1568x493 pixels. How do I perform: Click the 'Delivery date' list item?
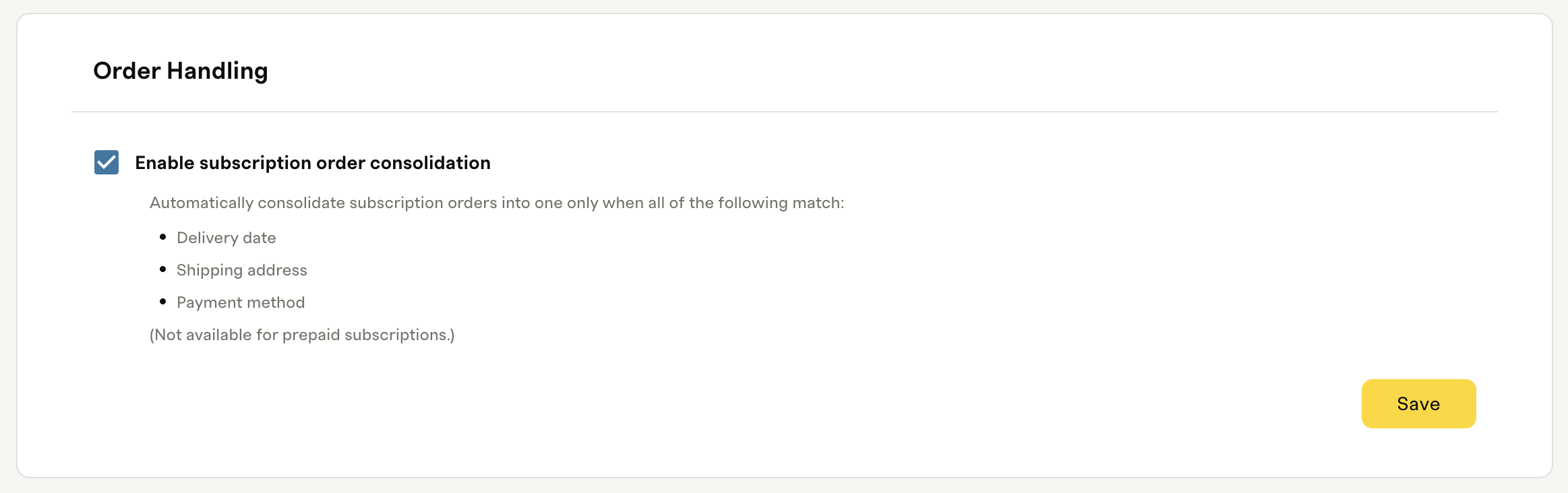[227, 238]
